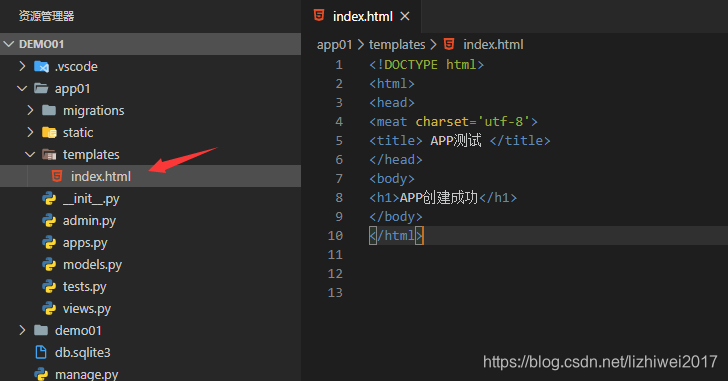Click the Python icon next to __init__.py
Screen dimensions: 728x381
[x=49, y=198]
